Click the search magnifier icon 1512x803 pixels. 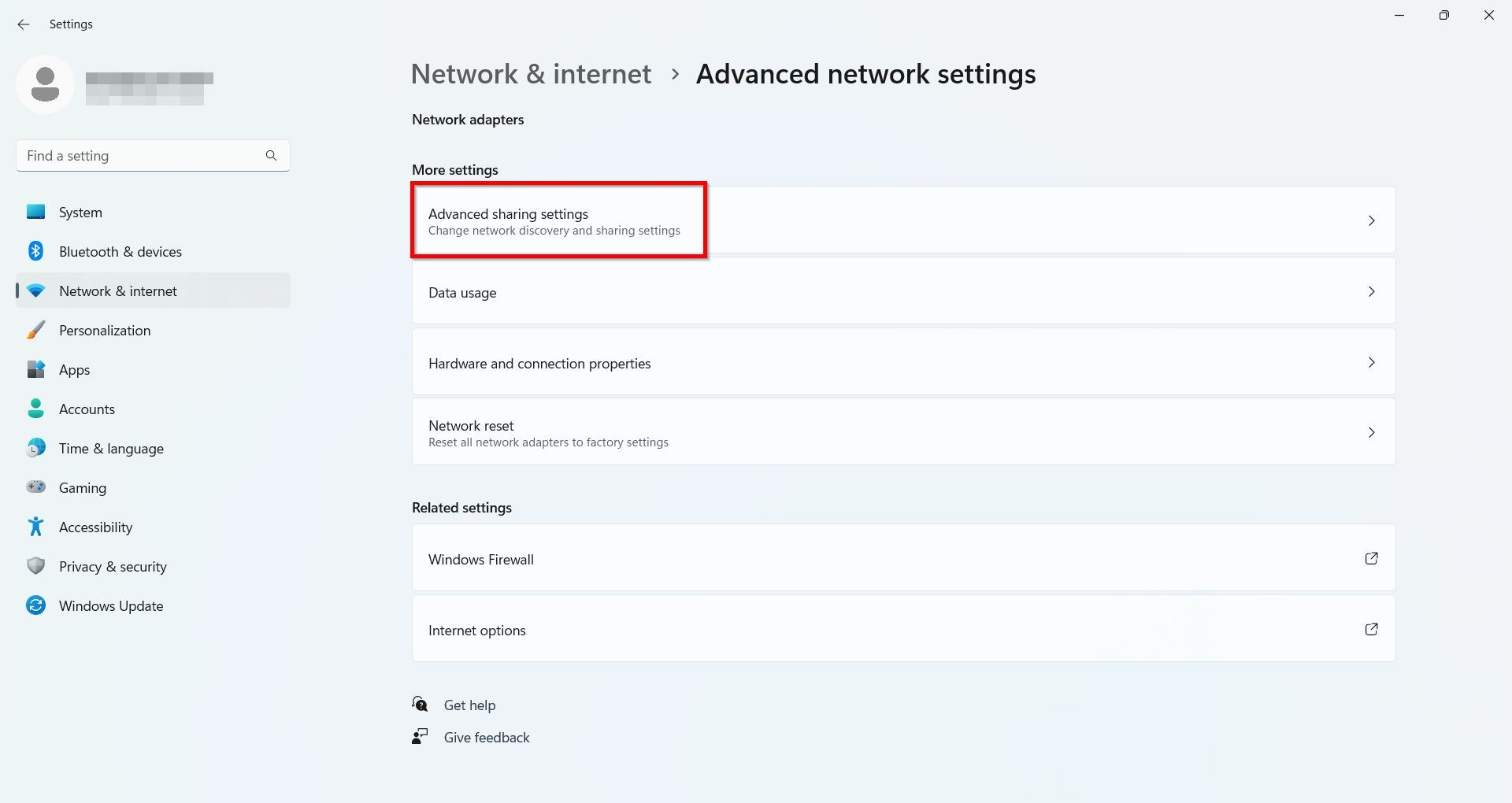tap(271, 156)
